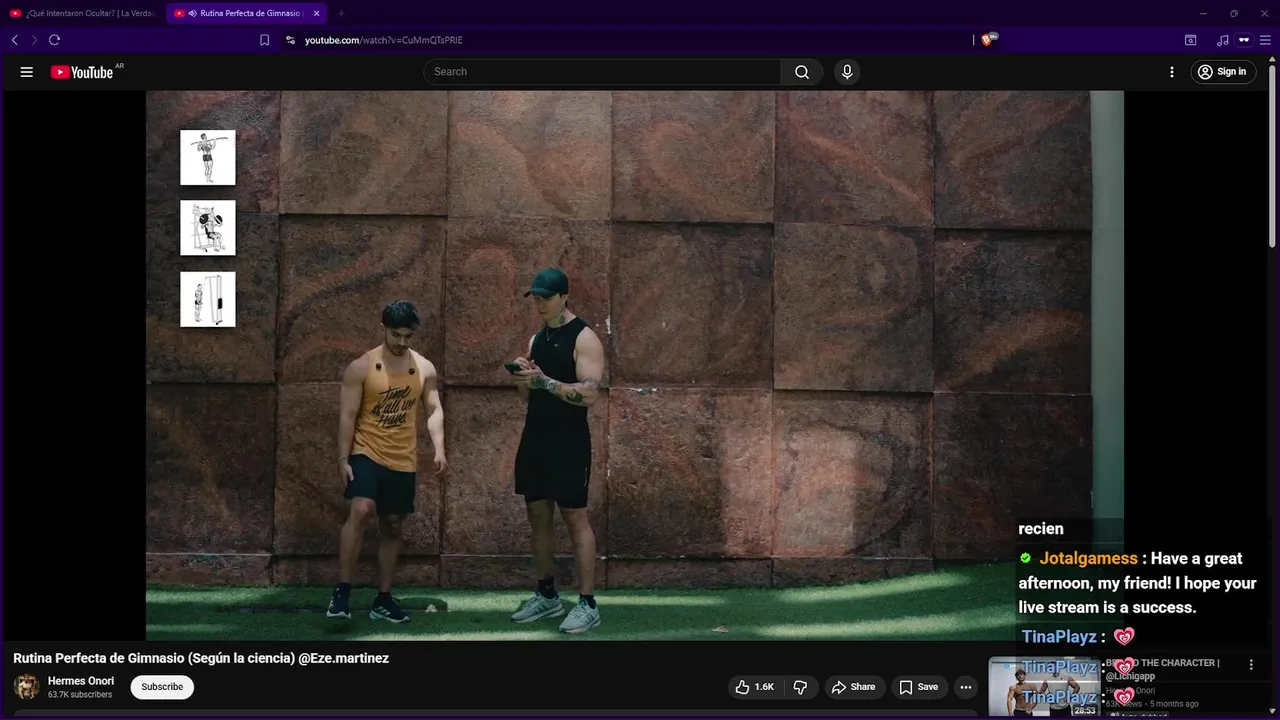This screenshot has width=1280, height=720.
Task: Open the YouTube hamburger guide menu
Action: point(27,72)
